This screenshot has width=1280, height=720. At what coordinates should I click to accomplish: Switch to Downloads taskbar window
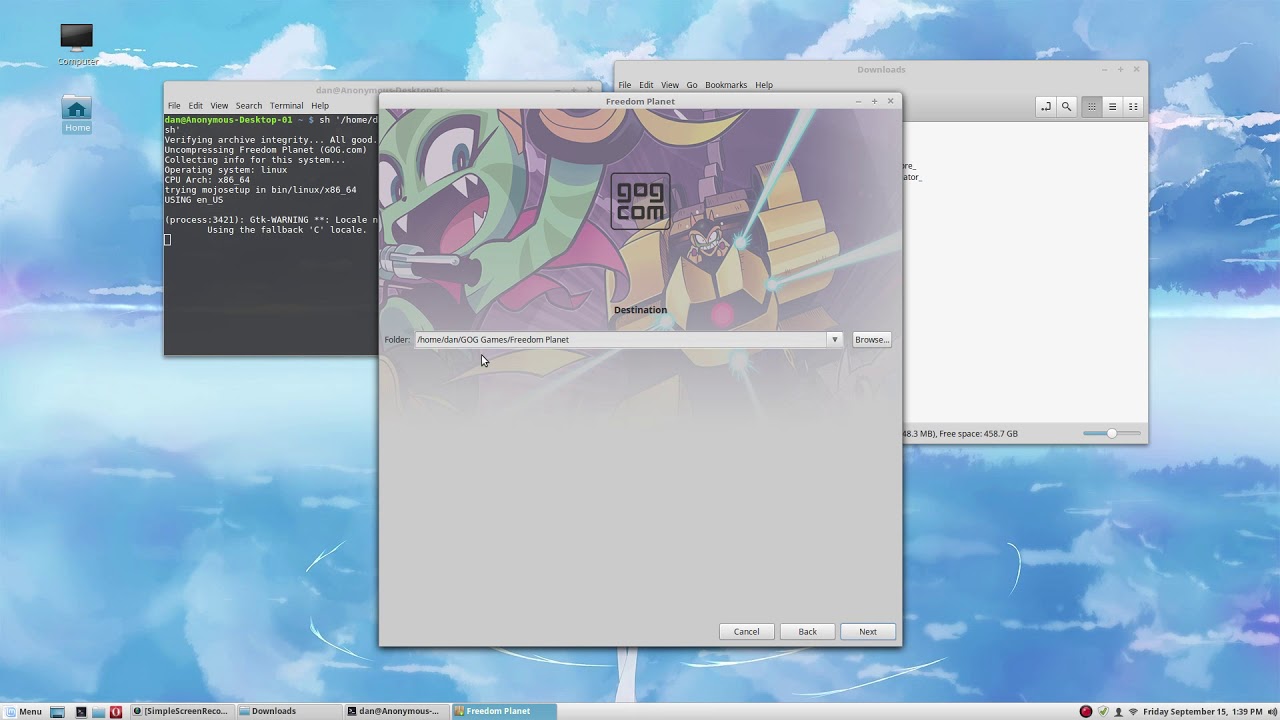[x=289, y=711]
